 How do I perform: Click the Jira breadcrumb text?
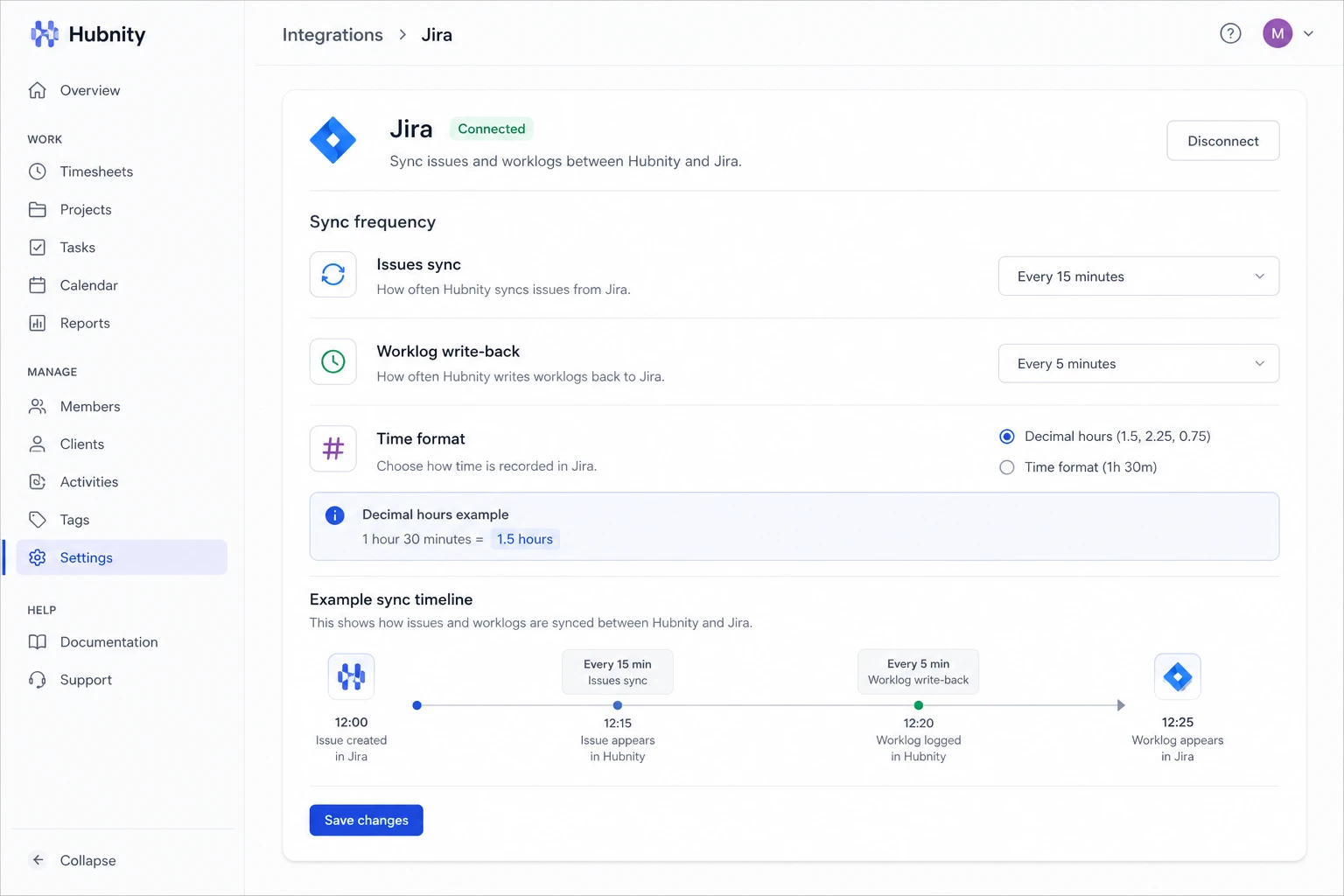click(x=437, y=35)
